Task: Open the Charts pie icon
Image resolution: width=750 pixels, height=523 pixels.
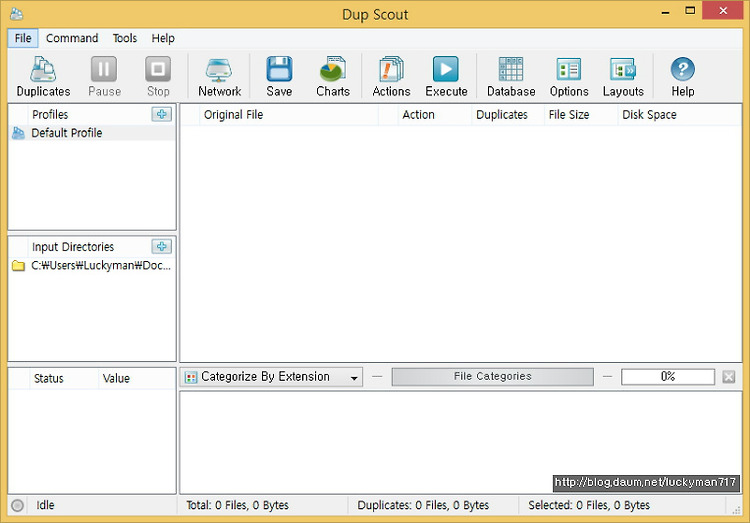Action: tap(332, 69)
